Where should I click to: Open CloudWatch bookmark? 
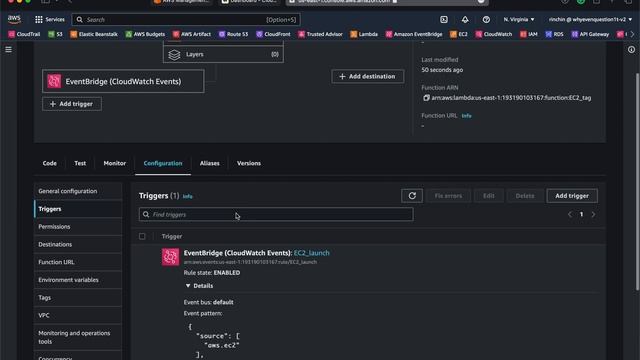pyautogui.click(x=494, y=34)
